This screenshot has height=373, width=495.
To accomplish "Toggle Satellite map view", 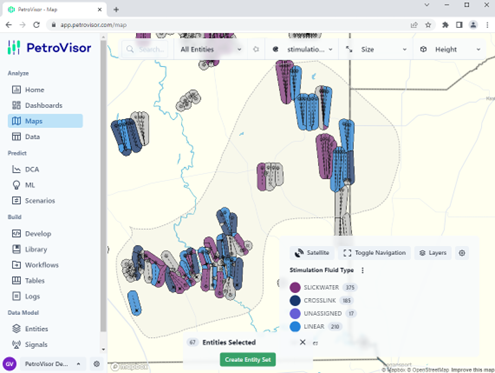I will (312, 253).
